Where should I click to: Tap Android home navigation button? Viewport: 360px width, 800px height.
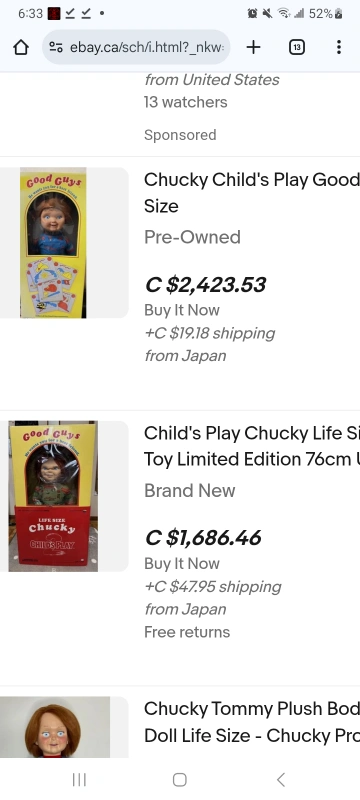click(179, 779)
